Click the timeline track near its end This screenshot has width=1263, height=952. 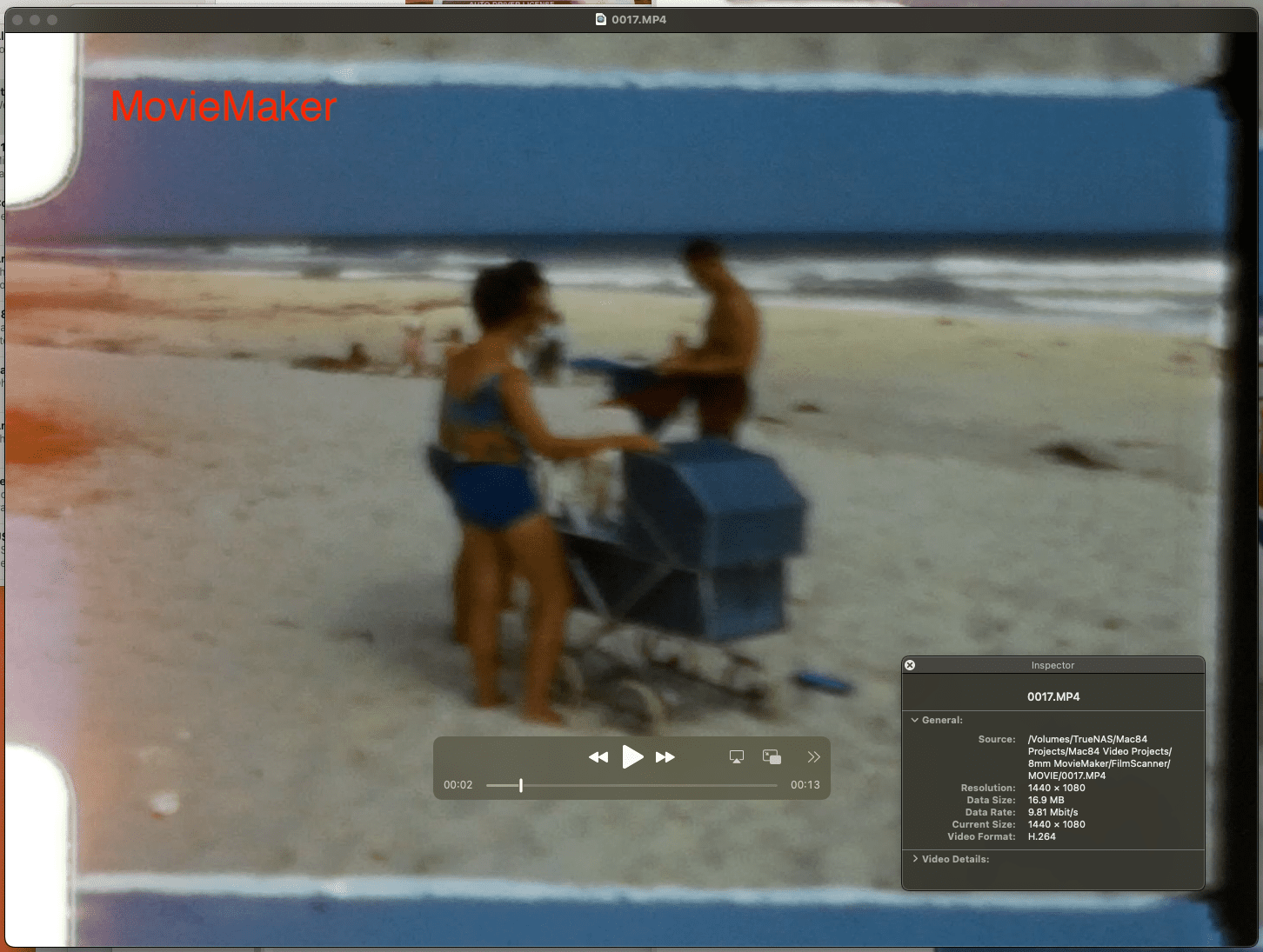pos(765,785)
